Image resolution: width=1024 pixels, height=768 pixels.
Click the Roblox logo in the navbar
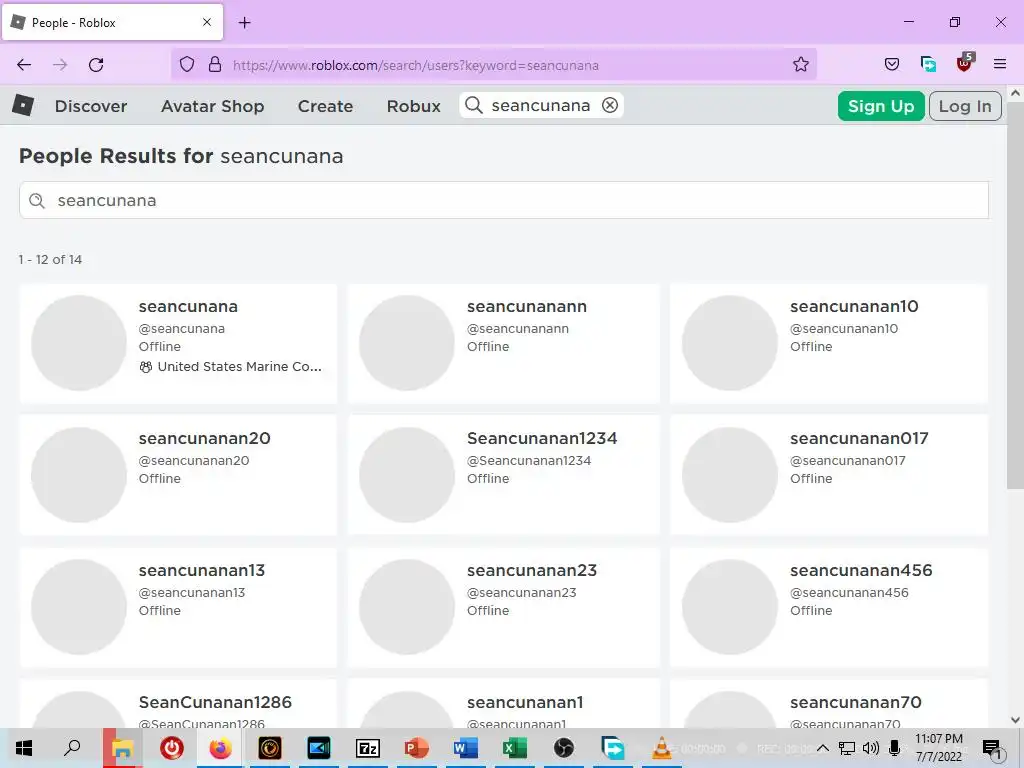(x=23, y=105)
